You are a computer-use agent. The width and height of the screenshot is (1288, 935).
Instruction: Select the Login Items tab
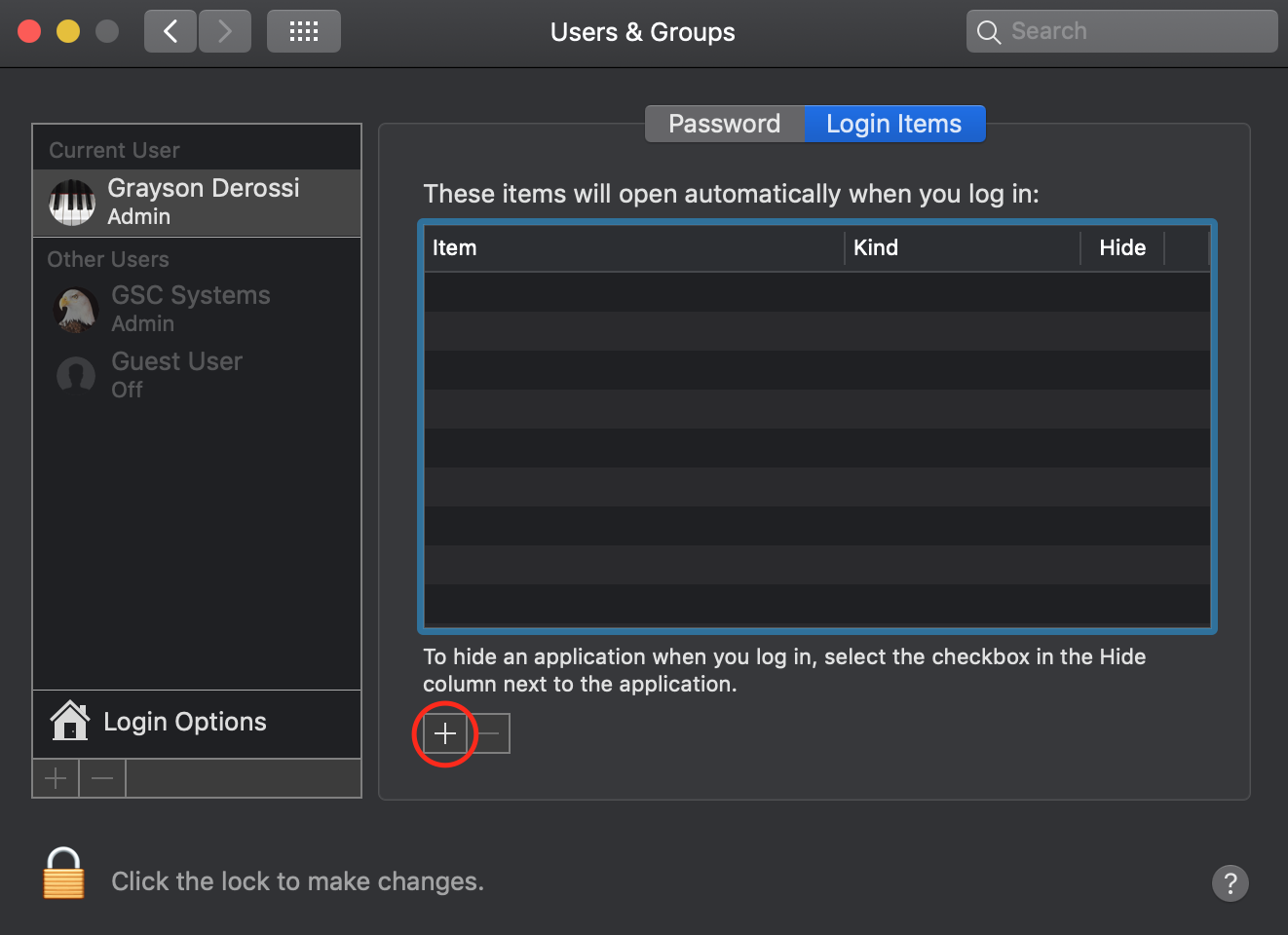894,124
